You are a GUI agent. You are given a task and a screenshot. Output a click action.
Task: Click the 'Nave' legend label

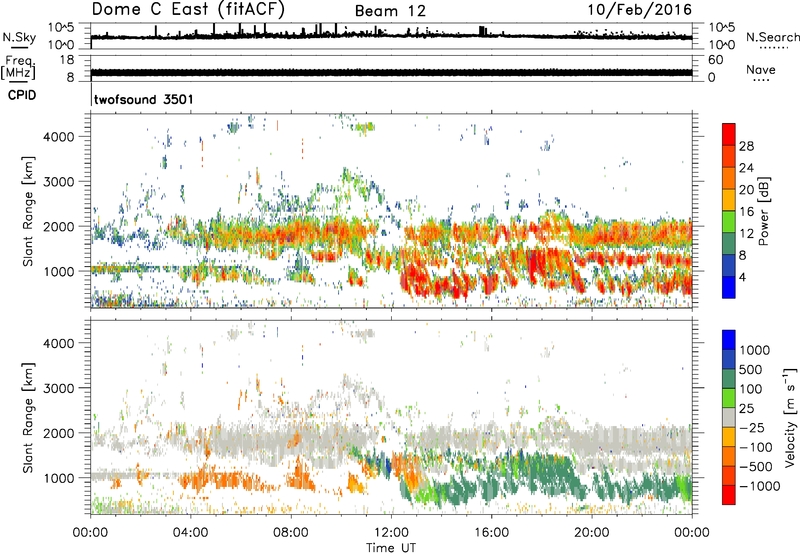(x=761, y=69)
